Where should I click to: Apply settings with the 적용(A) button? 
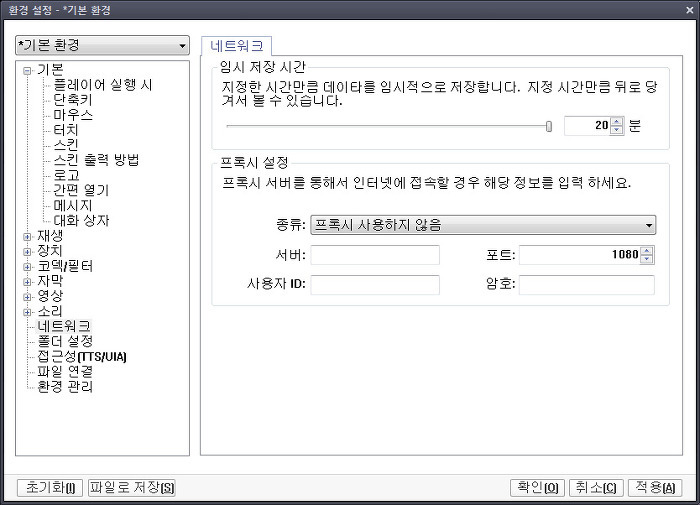pyautogui.click(x=655, y=488)
